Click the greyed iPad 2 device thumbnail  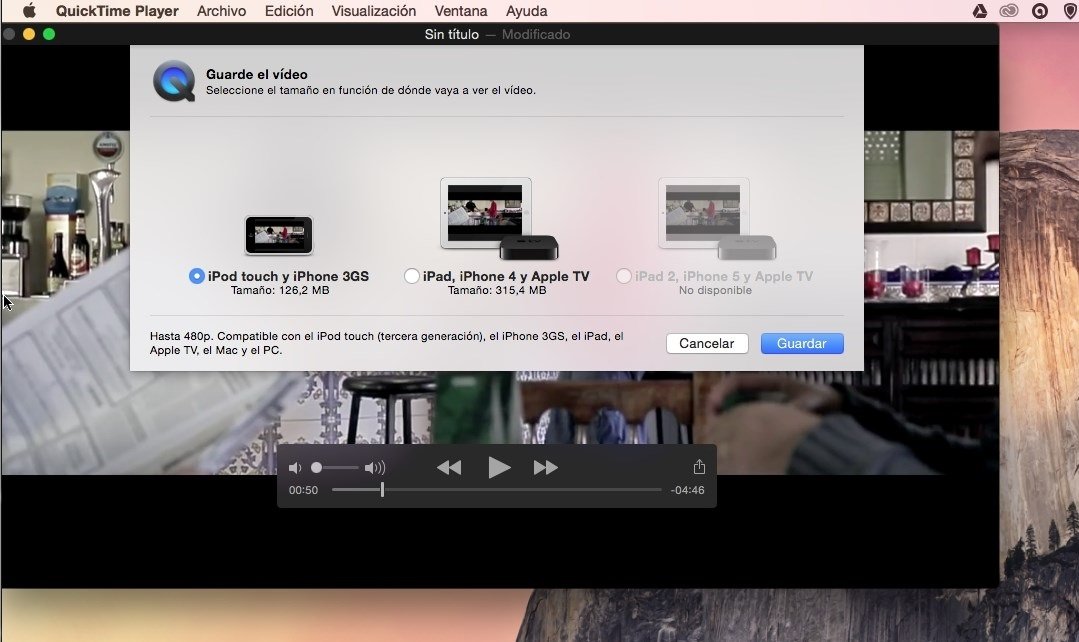pos(717,219)
